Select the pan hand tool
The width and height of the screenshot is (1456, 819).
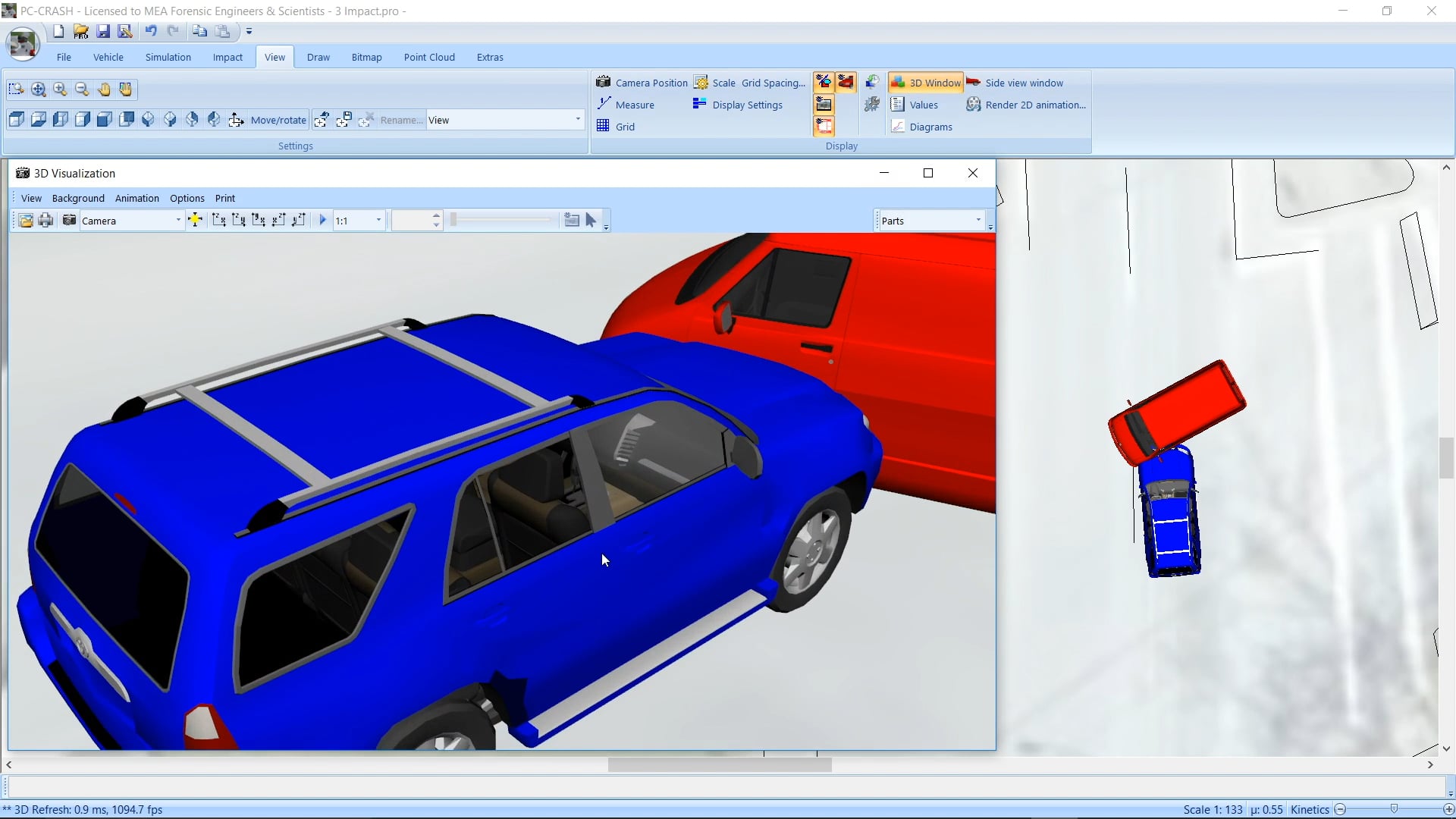click(104, 89)
